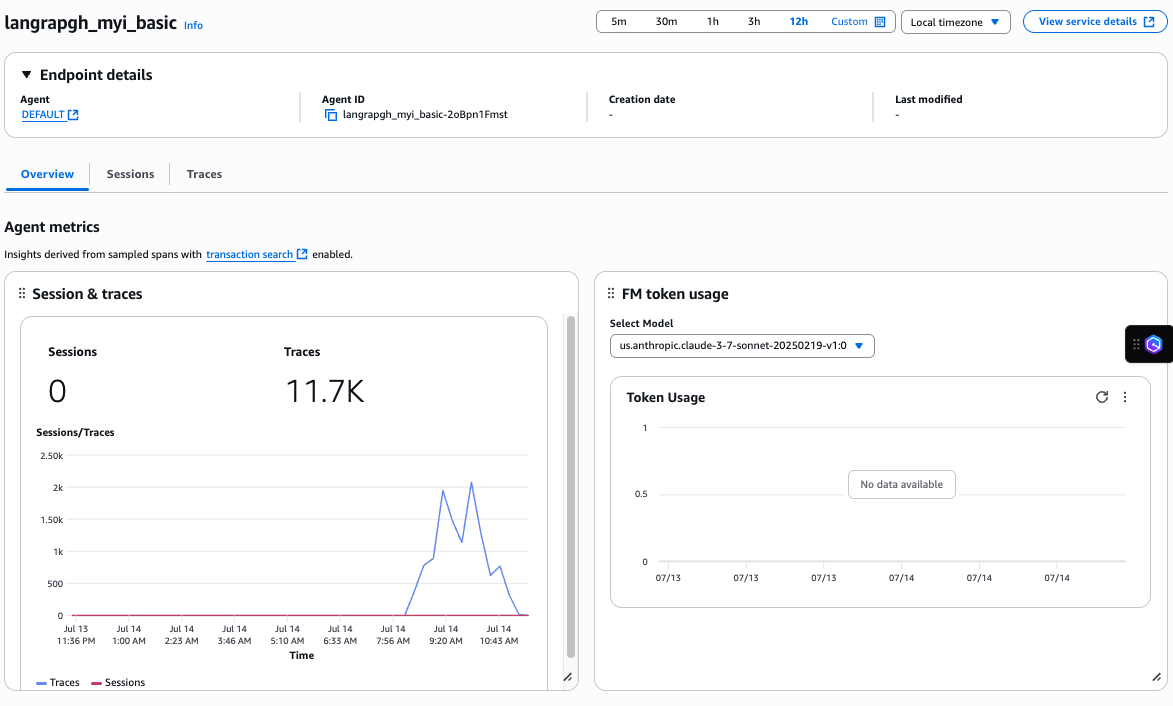Open the Select Model dropdown
This screenshot has width=1173, height=706.
[x=742, y=346]
